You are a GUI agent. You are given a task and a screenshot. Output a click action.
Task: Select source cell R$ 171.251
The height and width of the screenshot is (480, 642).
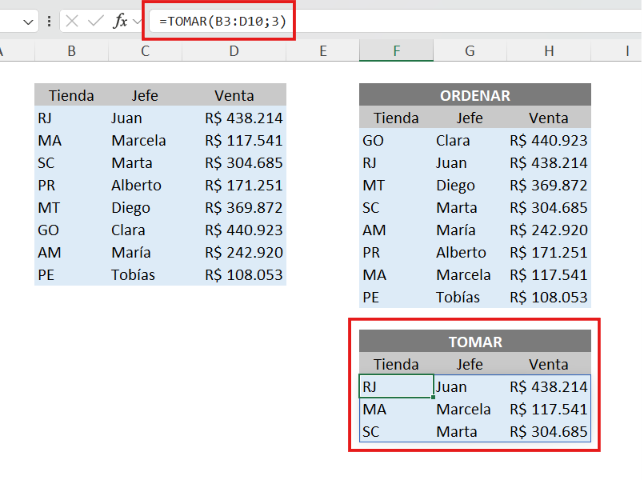click(x=234, y=185)
